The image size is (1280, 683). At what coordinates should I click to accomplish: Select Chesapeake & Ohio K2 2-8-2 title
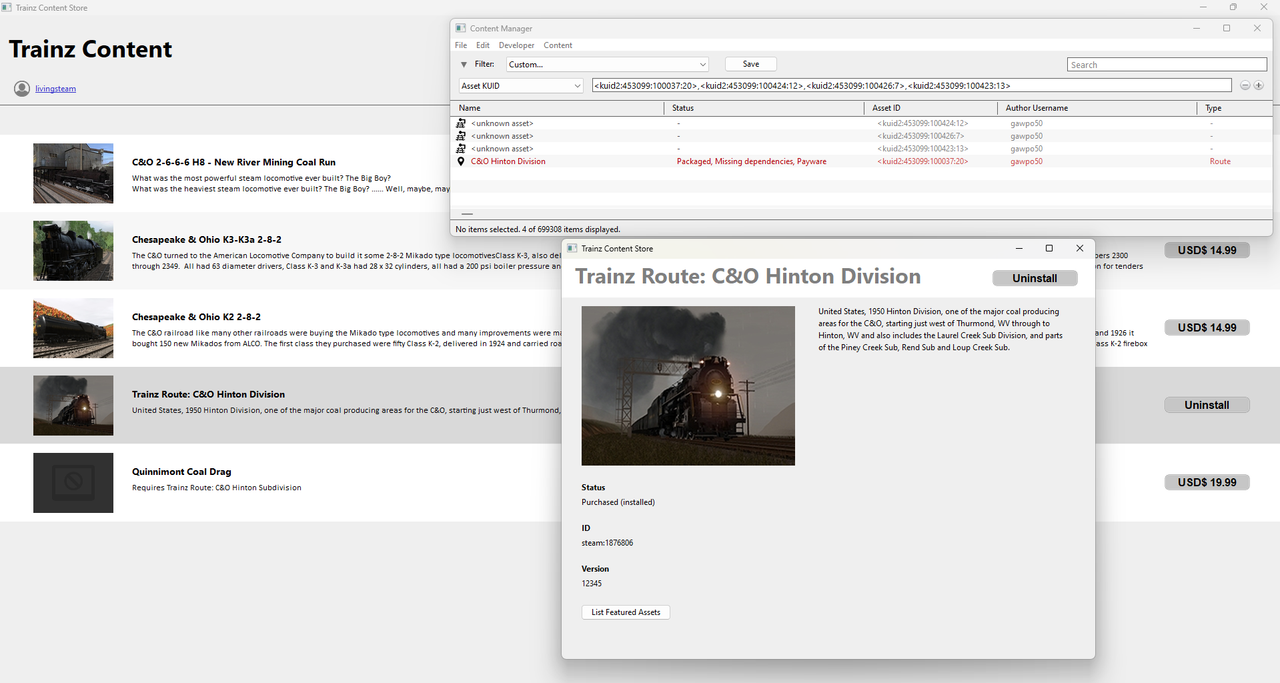[196, 317]
